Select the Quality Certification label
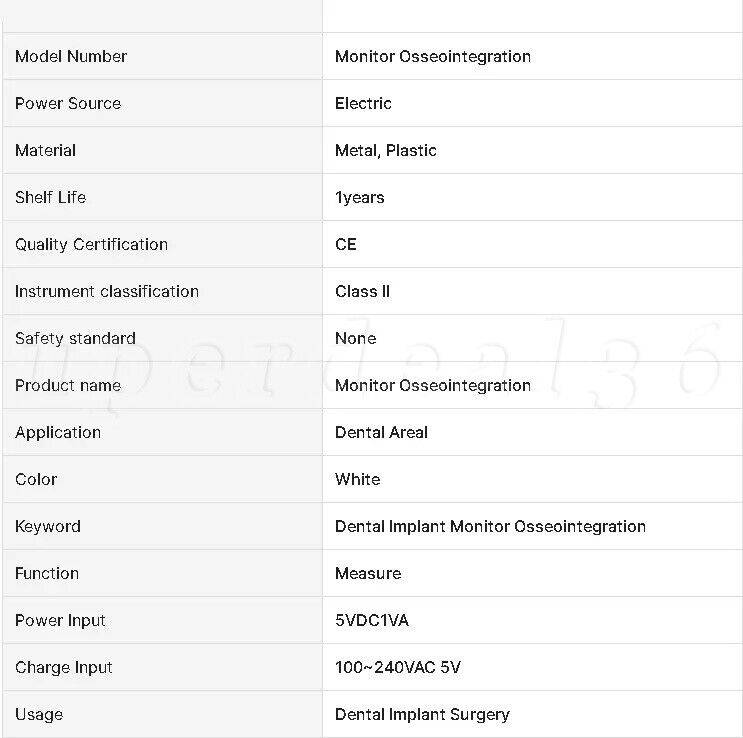Screen dimensions: 743x738 91,244
